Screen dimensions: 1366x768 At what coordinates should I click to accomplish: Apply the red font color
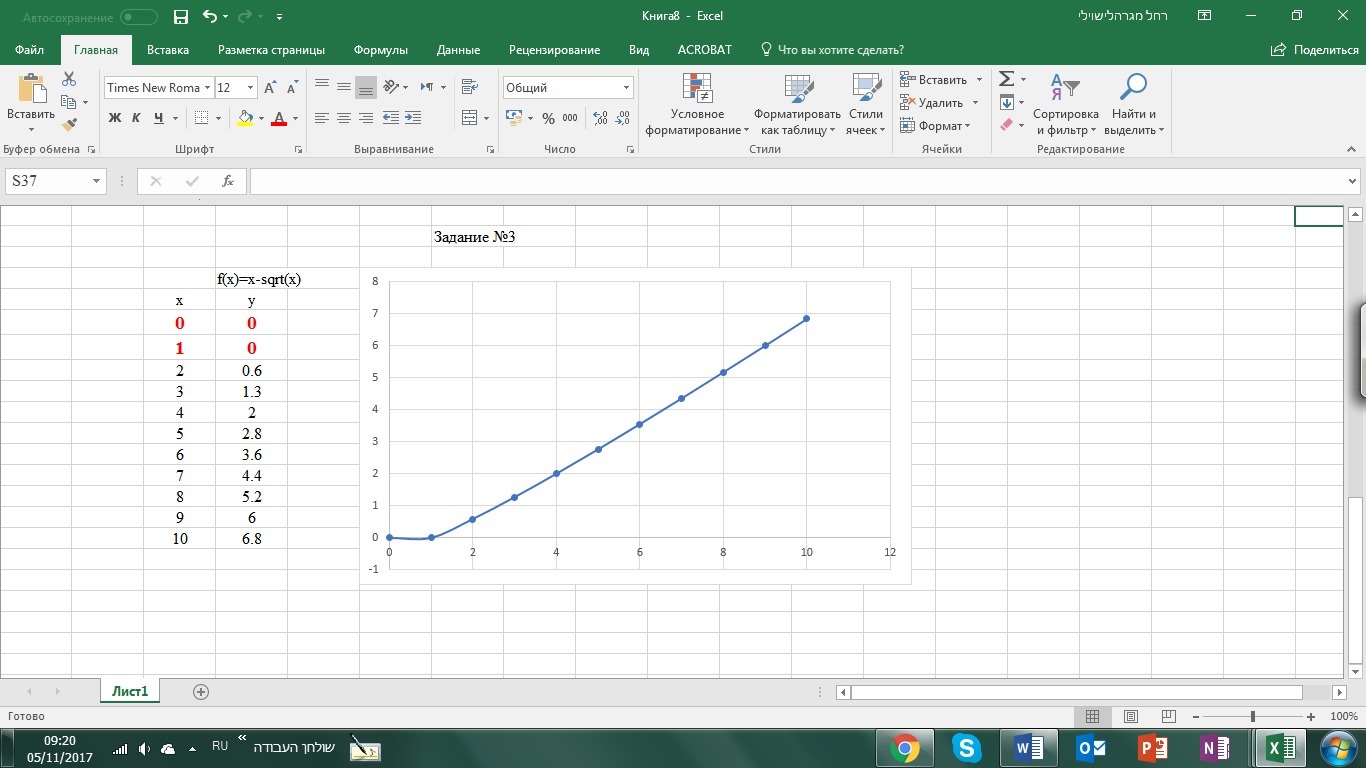click(x=279, y=118)
